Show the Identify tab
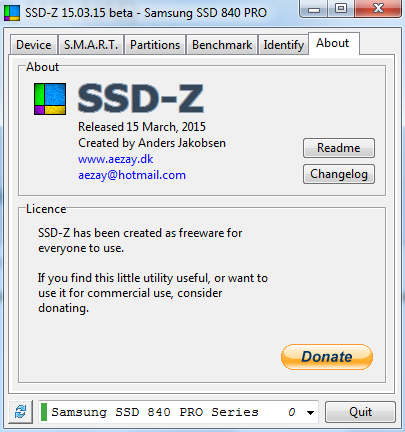This screenshot has width=405, height=432. point(284,45)
